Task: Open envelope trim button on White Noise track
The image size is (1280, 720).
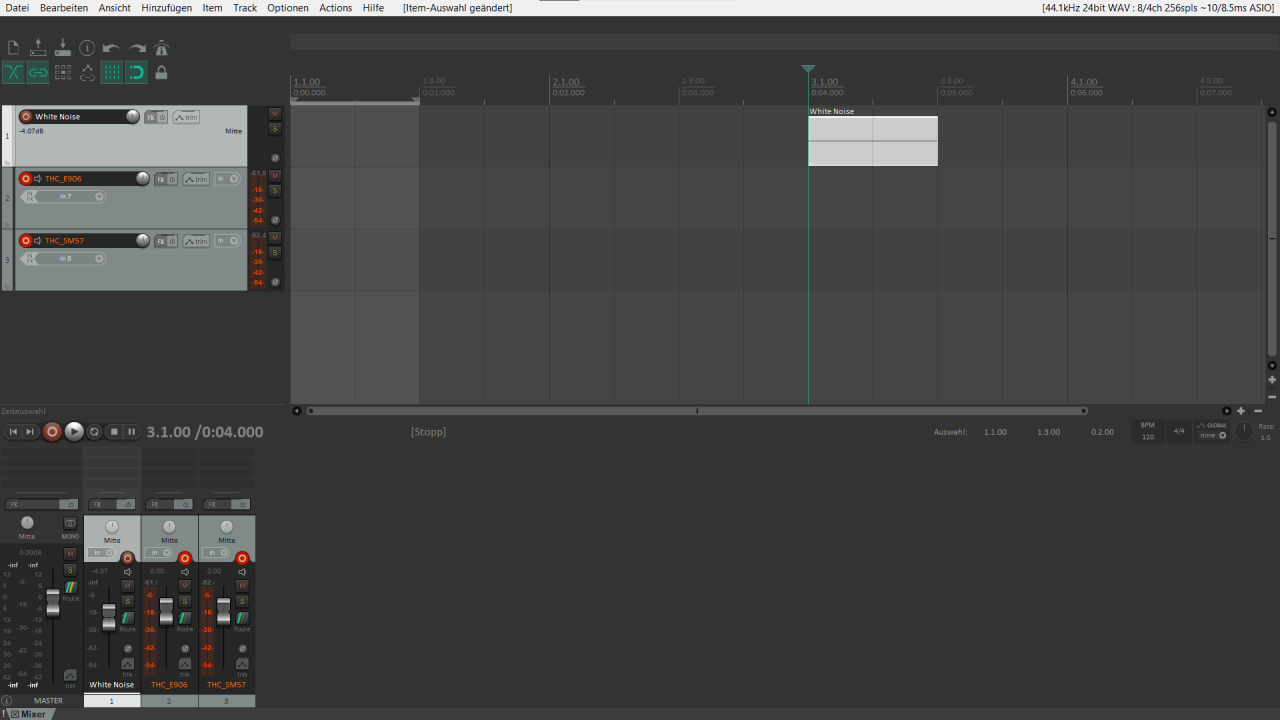Action: (x=186, y=117)
